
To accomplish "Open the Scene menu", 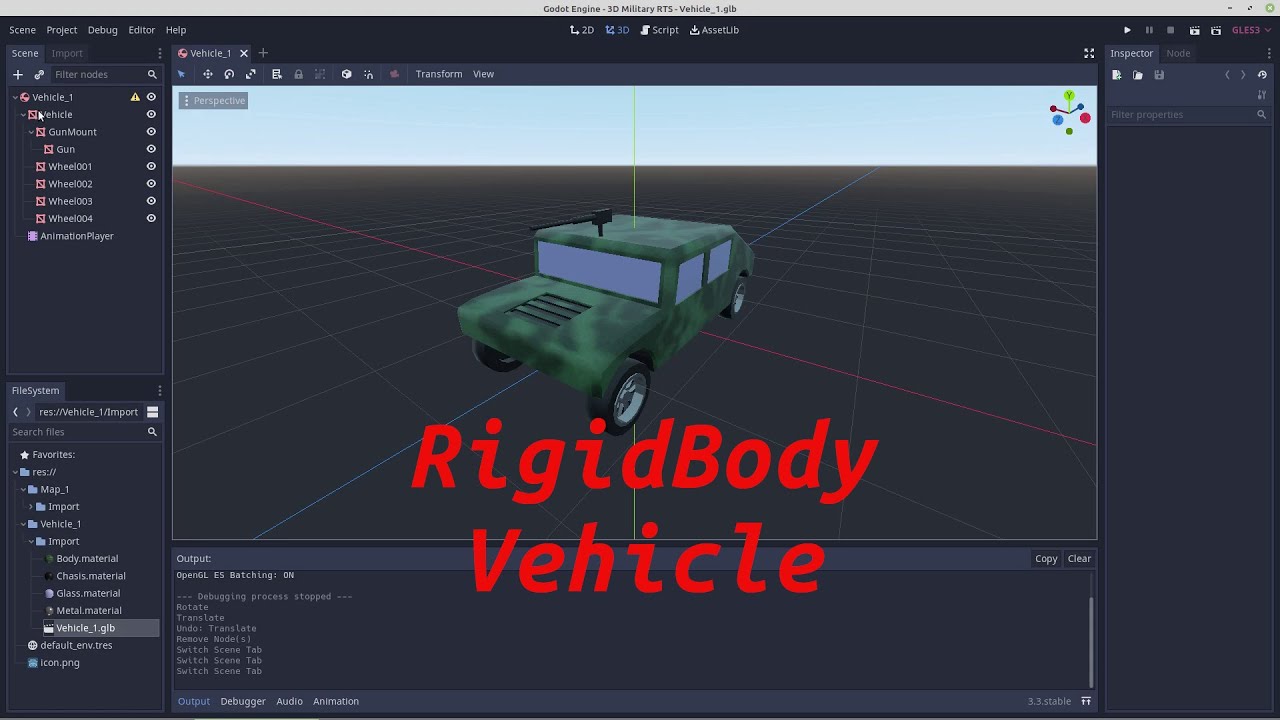I will coord(22,30).
